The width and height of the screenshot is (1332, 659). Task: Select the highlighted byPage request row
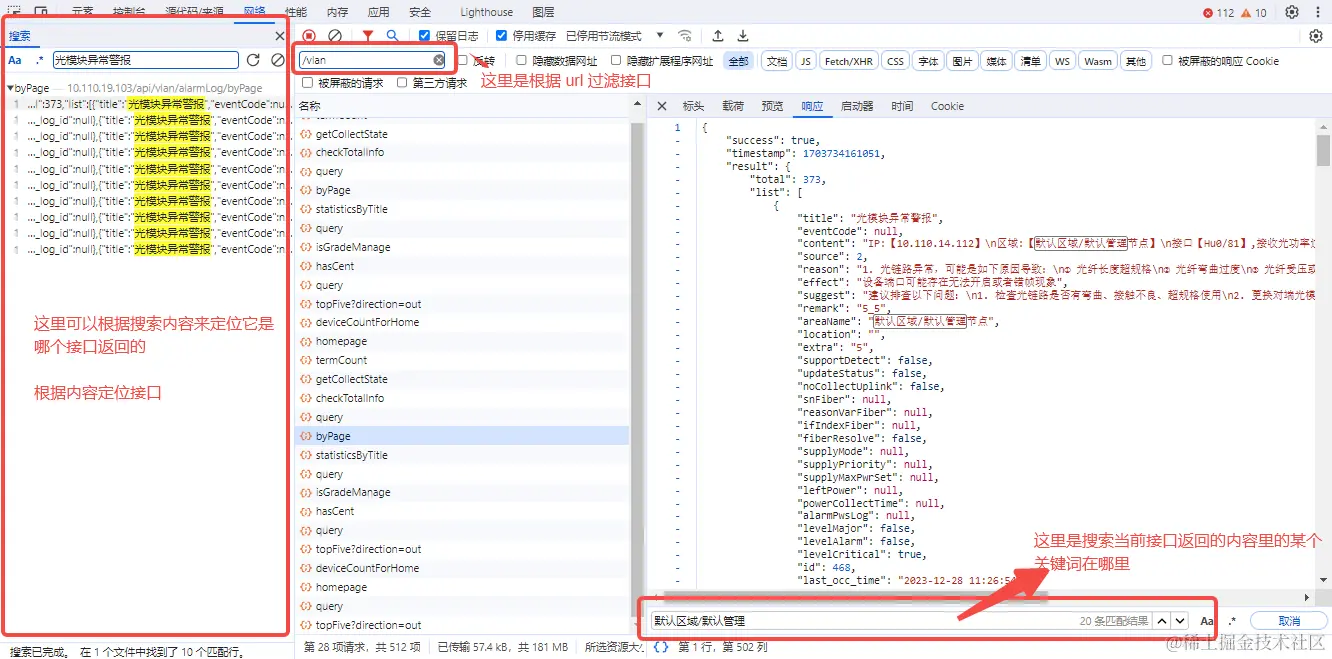(462, 436)
